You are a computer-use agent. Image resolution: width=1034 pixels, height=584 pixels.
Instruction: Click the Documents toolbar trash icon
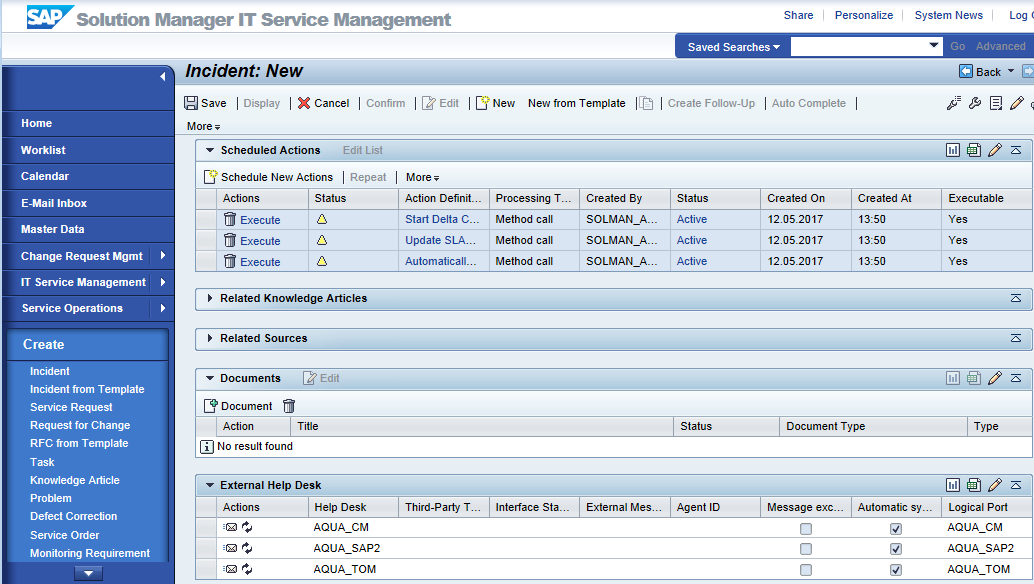pyautogui.click(x=289, y=406)
